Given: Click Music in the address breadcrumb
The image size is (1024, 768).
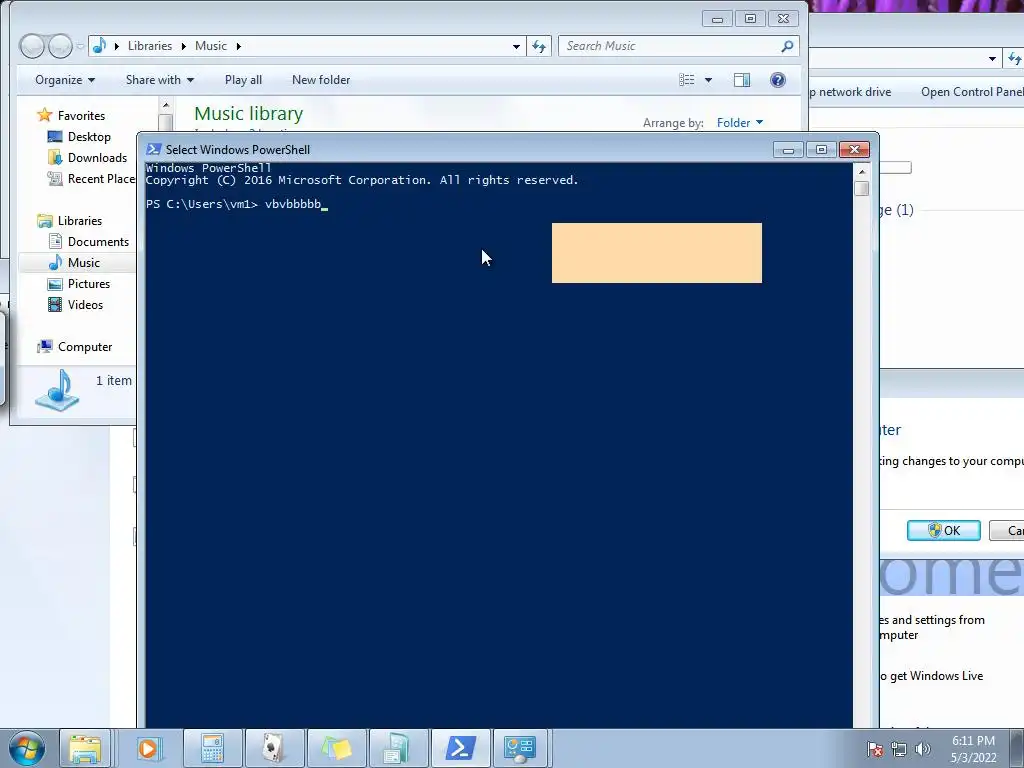Looking at the screenshot, I should (211, 46).
